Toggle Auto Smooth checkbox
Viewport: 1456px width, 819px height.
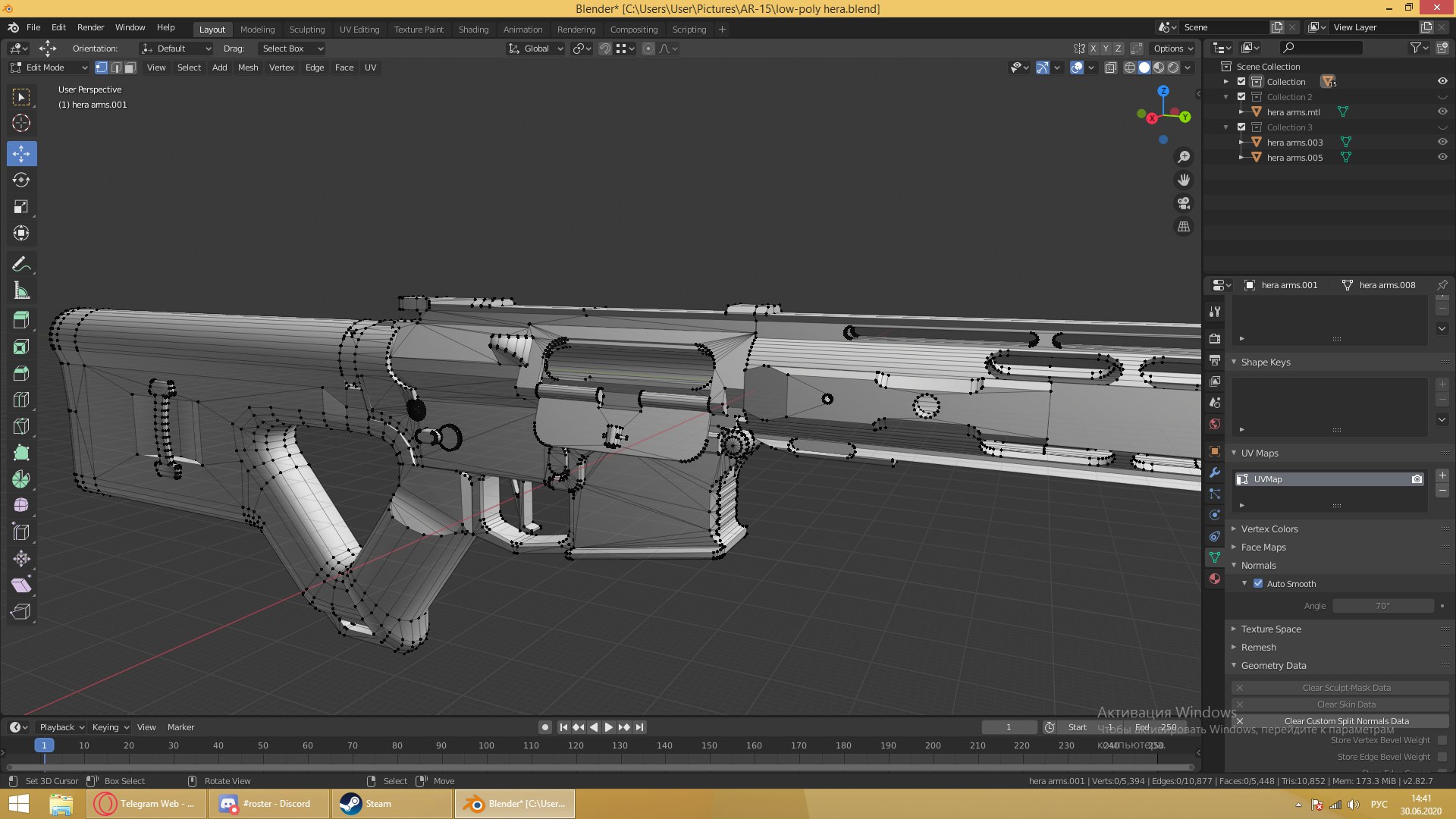point(1258,584)
